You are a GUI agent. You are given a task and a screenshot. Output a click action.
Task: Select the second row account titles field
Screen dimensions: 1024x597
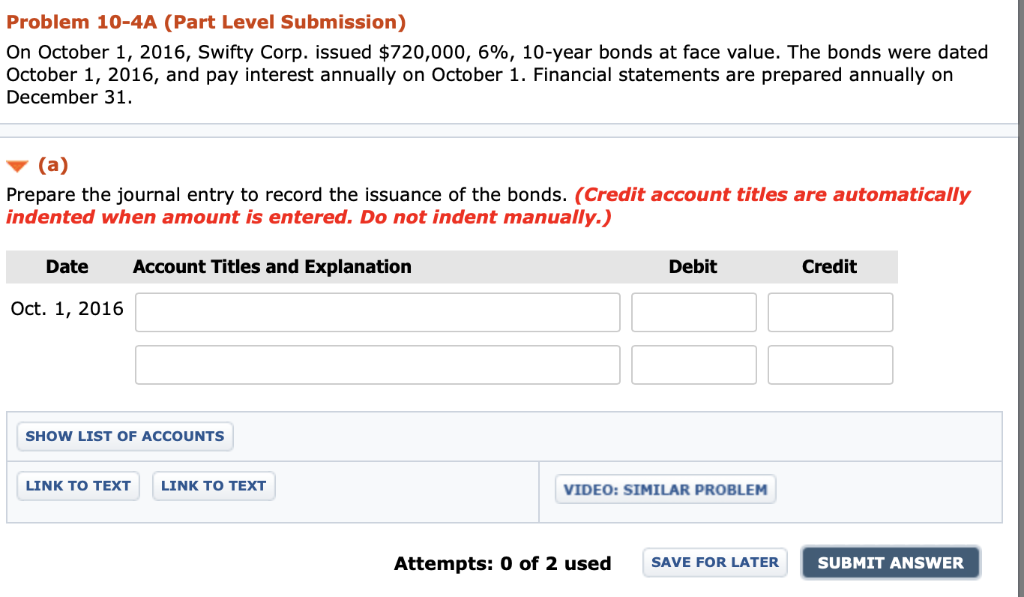[377, 364]
